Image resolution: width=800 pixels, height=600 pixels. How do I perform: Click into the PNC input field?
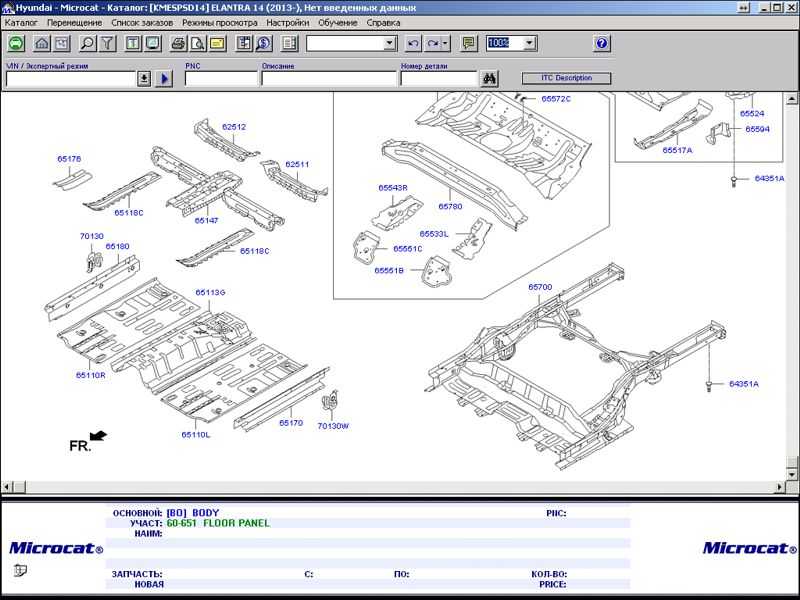(221, 79)
